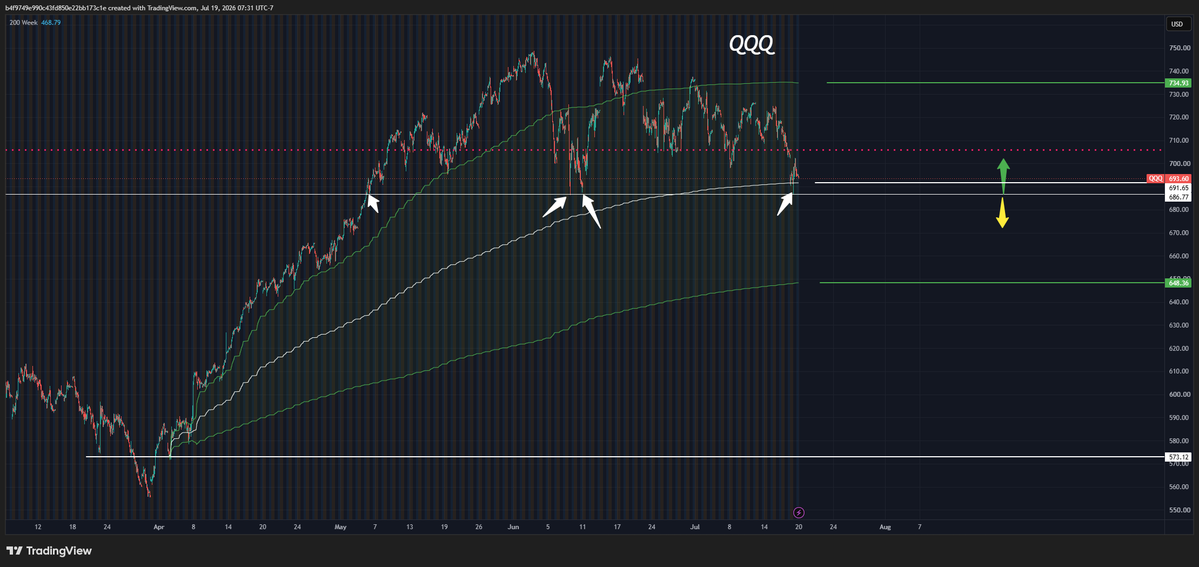Select the white horizontal line at 573.12
Image resolution: width=1199 pixels, height=567 pixels.
point(624,457)
